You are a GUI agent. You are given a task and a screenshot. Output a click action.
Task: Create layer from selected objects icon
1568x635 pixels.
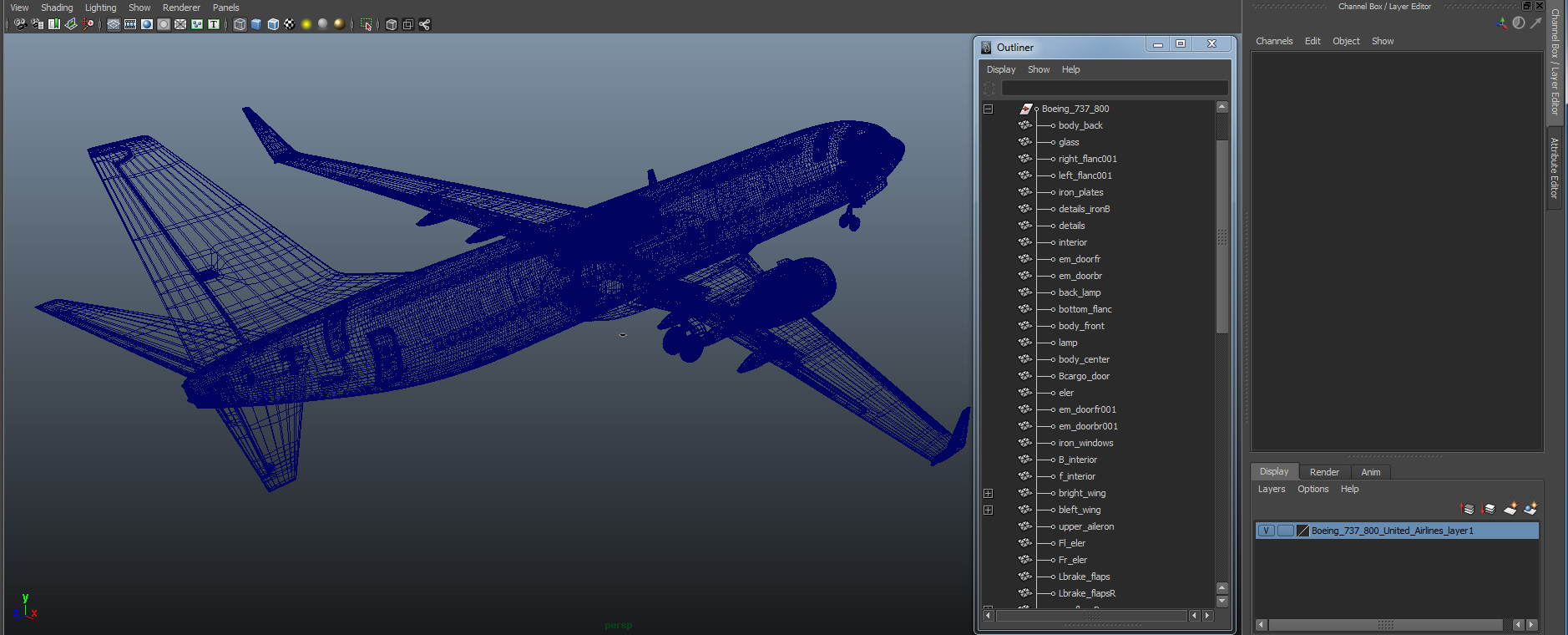(1530, 508)
